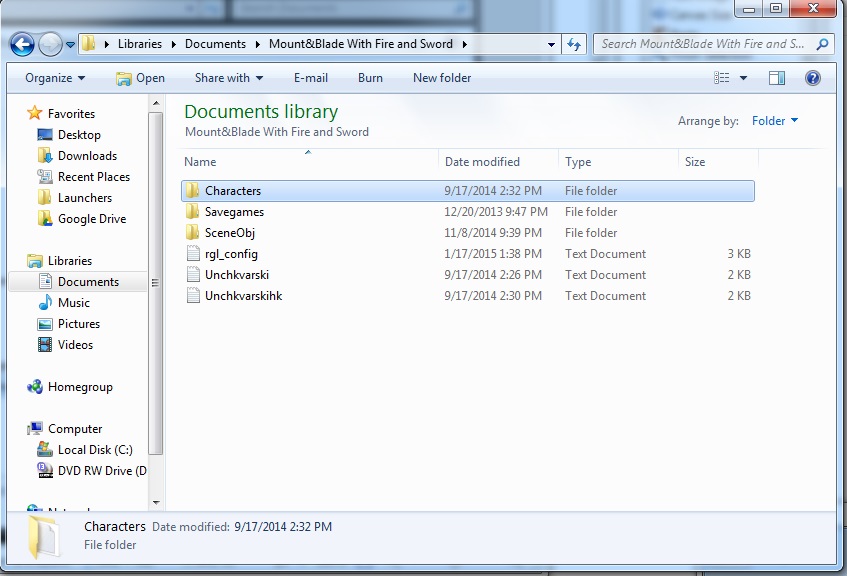Open Downloads in Favorites

[x=87, y=156]
